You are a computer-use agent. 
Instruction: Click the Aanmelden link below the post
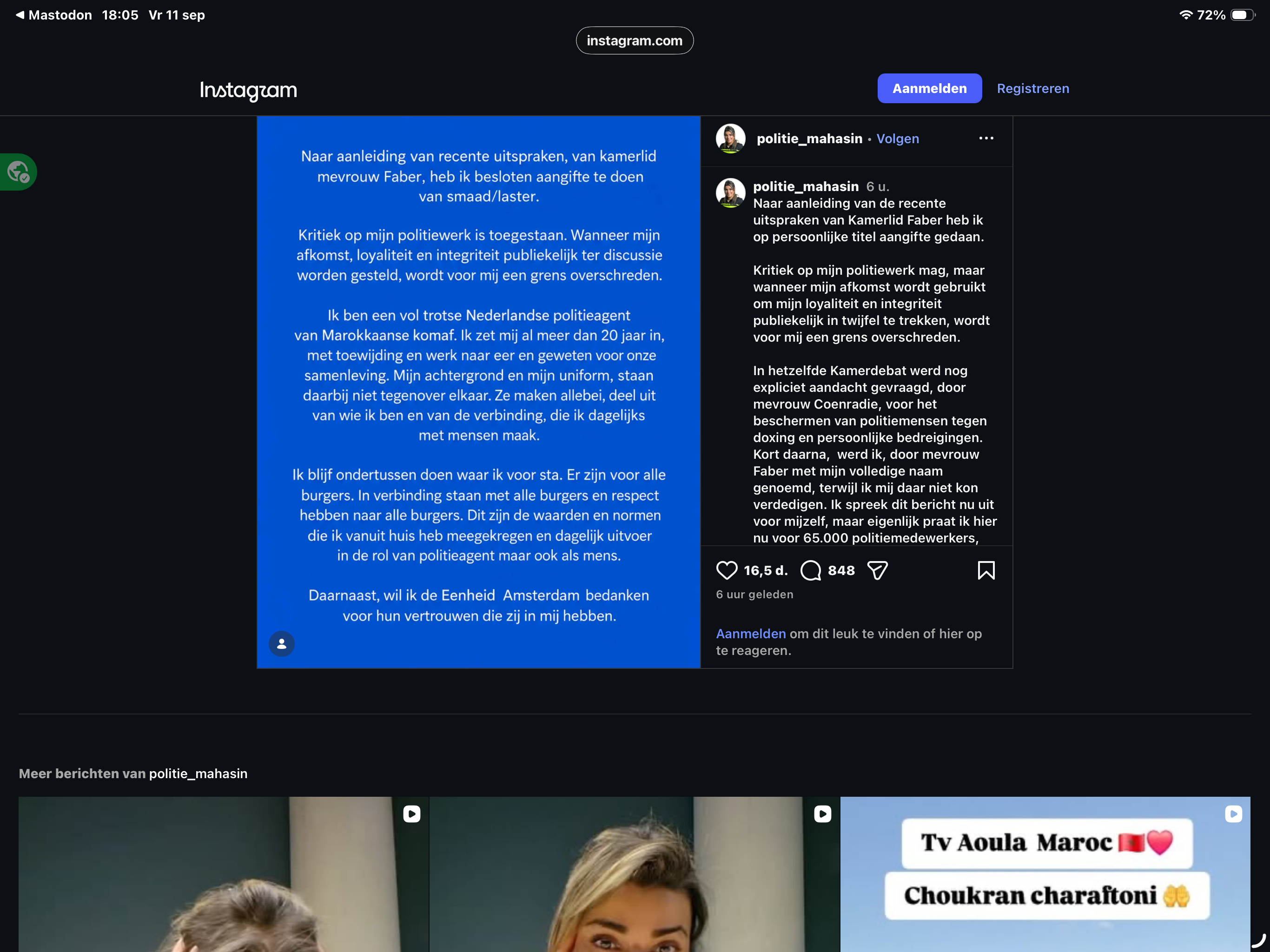coord(750,633)
